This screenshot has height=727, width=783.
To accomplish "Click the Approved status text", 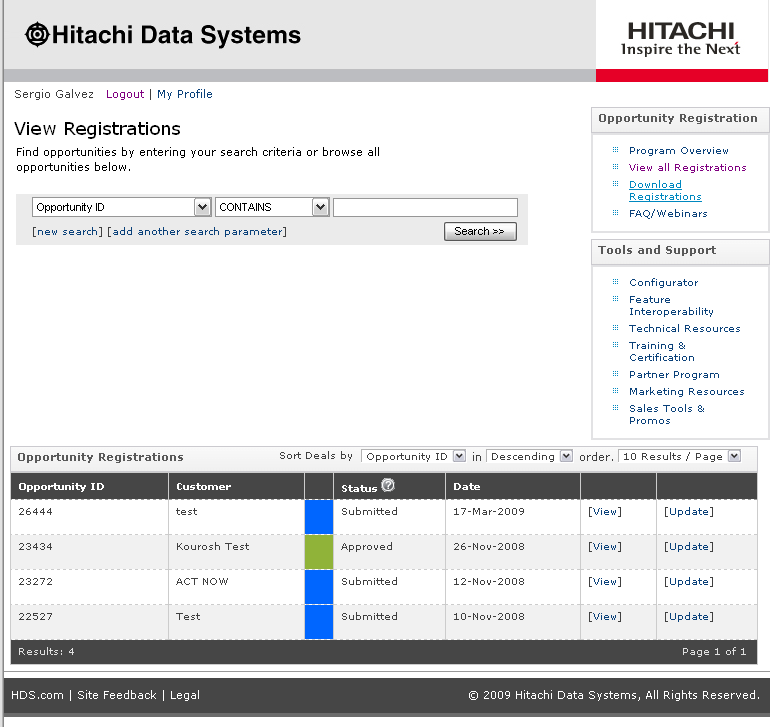I will (x=367, y=547).
